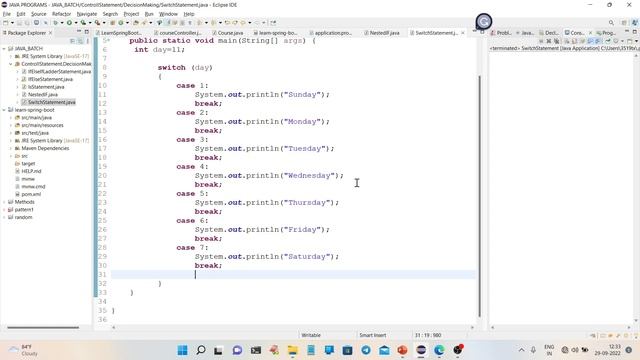Collapse the learn-spring-boot project node

(x=4, y=110)
